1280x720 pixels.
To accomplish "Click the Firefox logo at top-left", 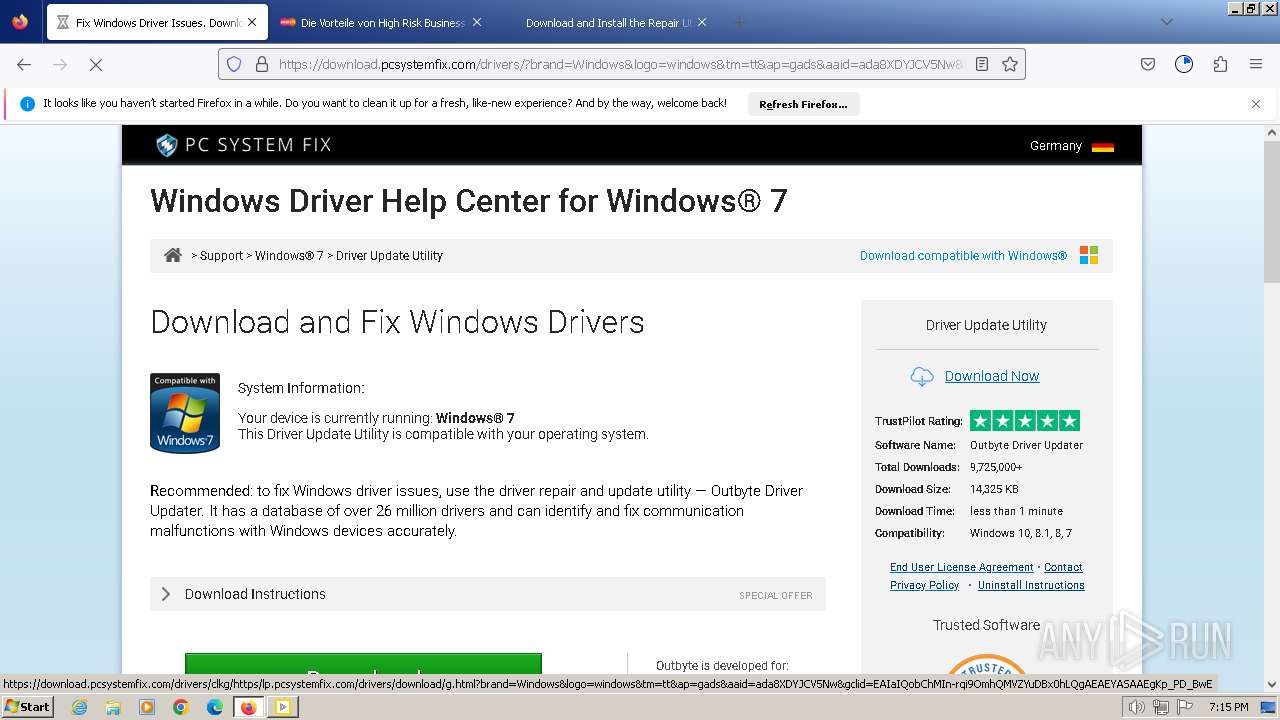I will (20, 21).
